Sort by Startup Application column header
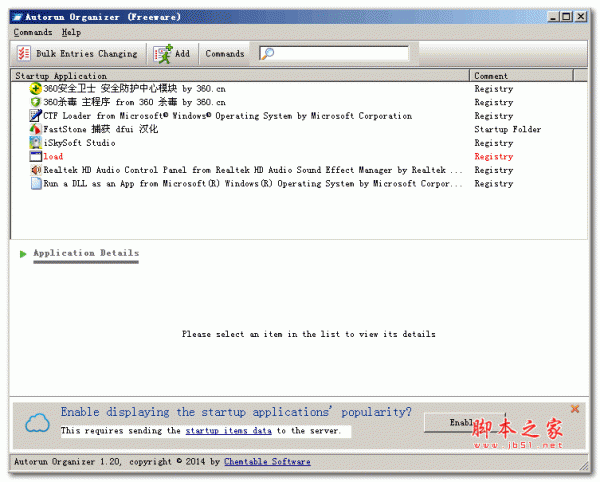Viewport: 600px width, 482px height. (x=240, y=76)
